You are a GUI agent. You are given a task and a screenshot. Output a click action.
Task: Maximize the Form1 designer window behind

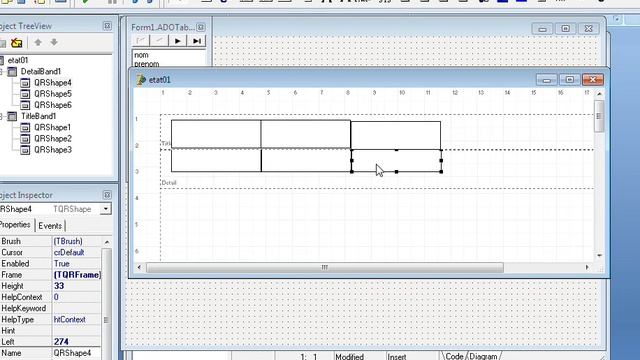tap(565, 29)
